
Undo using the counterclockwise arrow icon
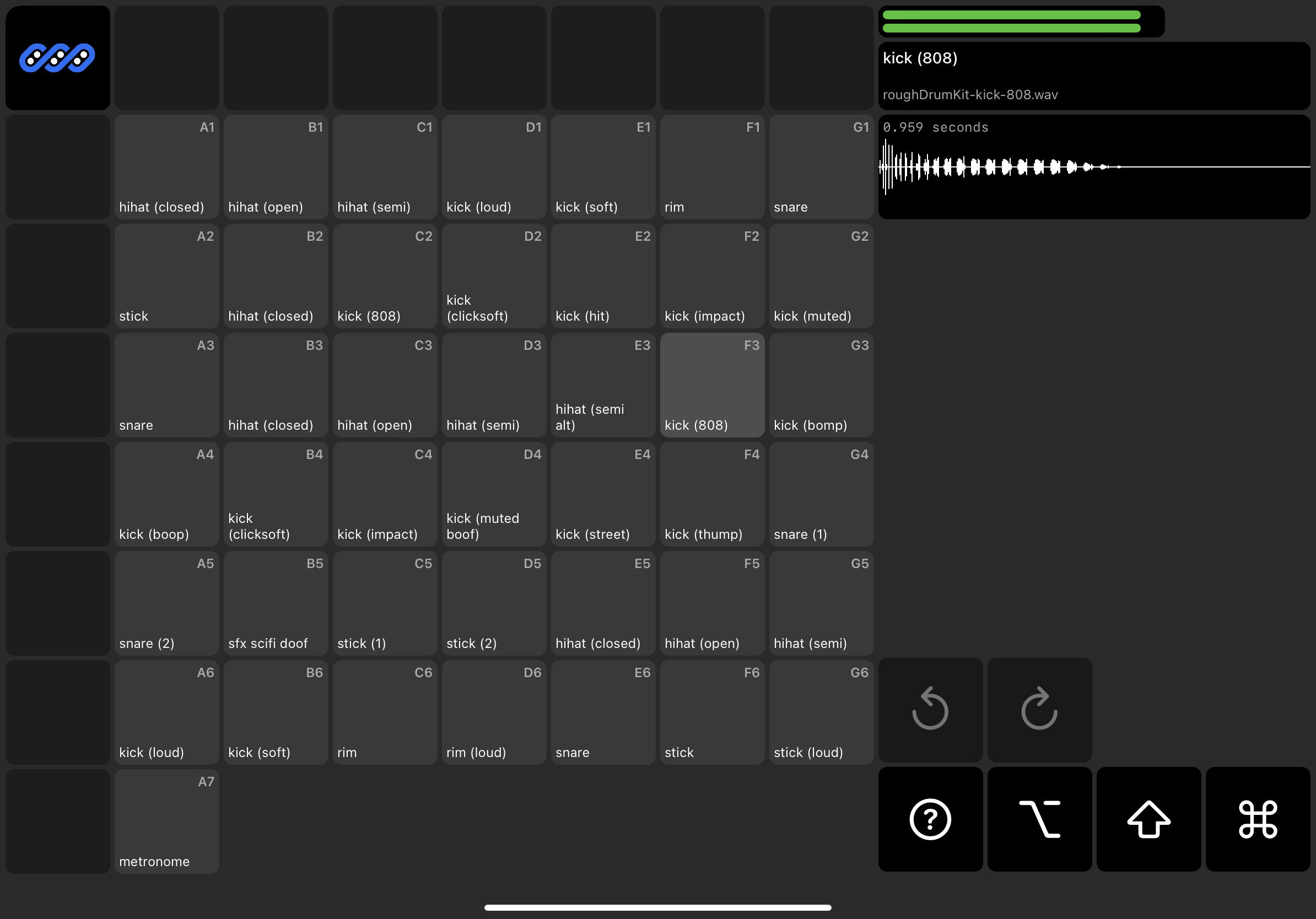(930, 710)
